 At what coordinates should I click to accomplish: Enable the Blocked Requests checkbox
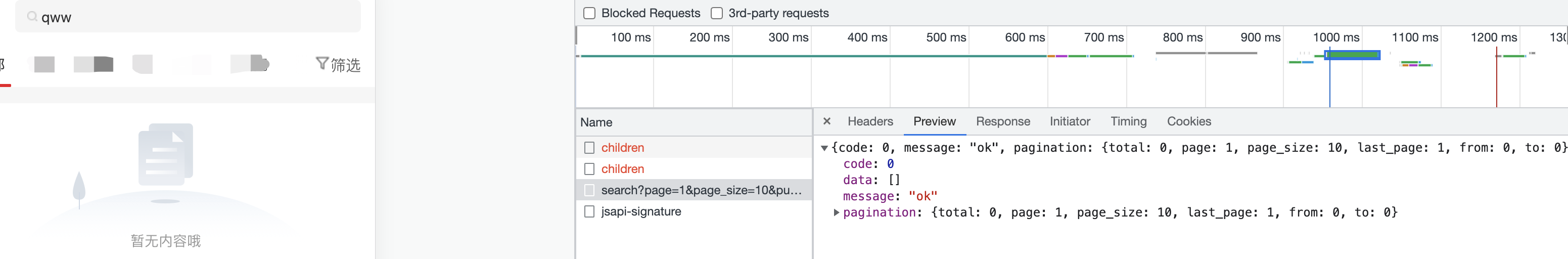click(589, 13)
